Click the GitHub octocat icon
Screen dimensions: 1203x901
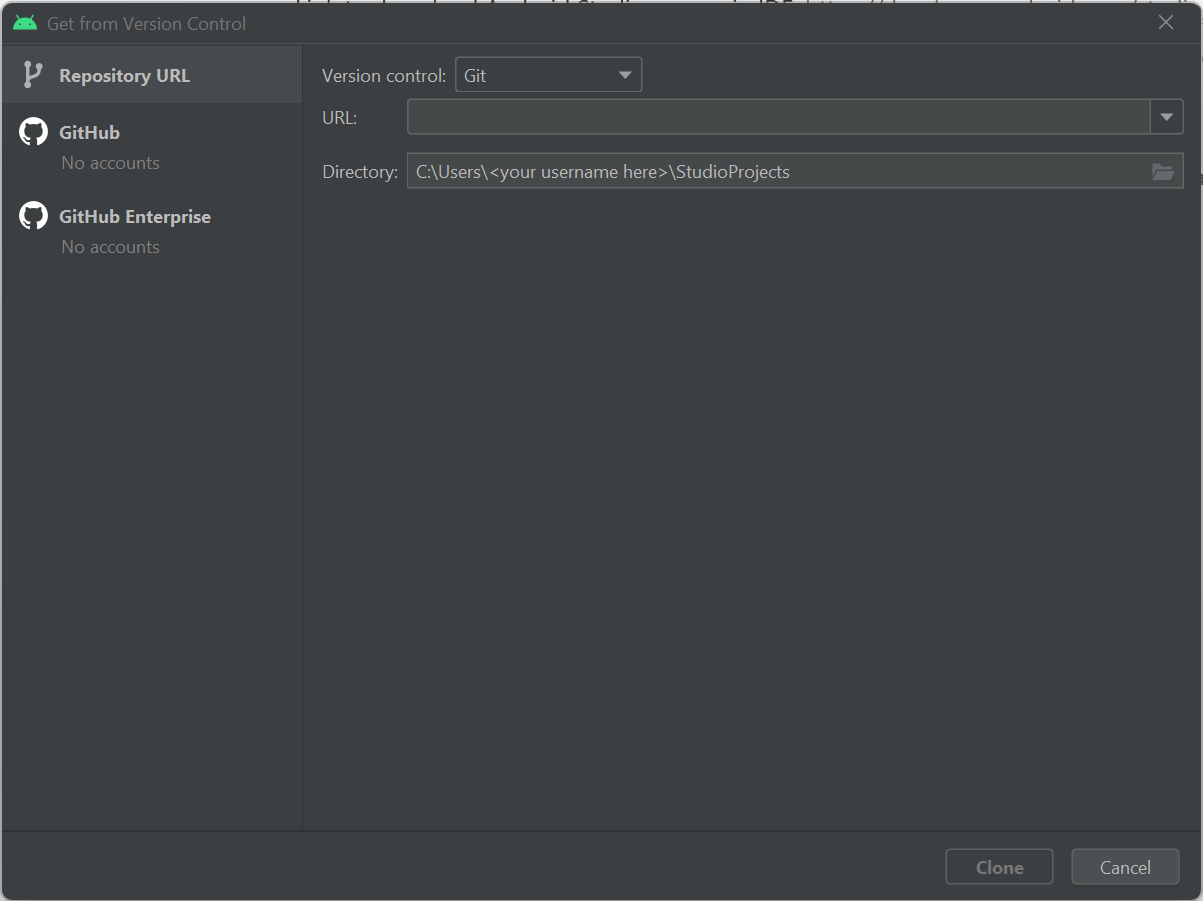pyautogui.click(x=33, y=132)
